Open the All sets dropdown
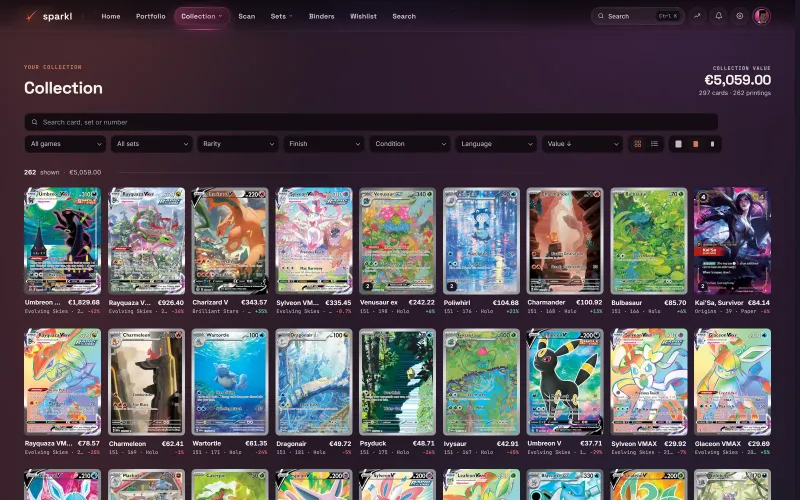This screenshot has height=500, width=800. tap(152, 144)
